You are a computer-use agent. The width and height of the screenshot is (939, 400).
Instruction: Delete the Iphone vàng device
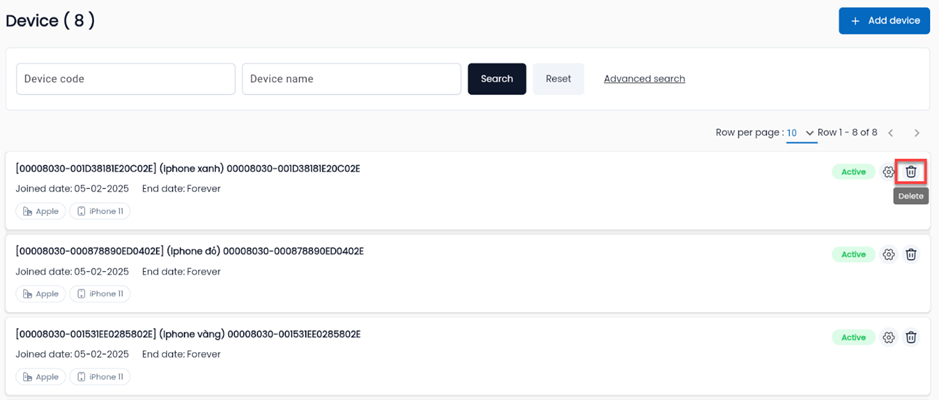(x=910, y=338)
